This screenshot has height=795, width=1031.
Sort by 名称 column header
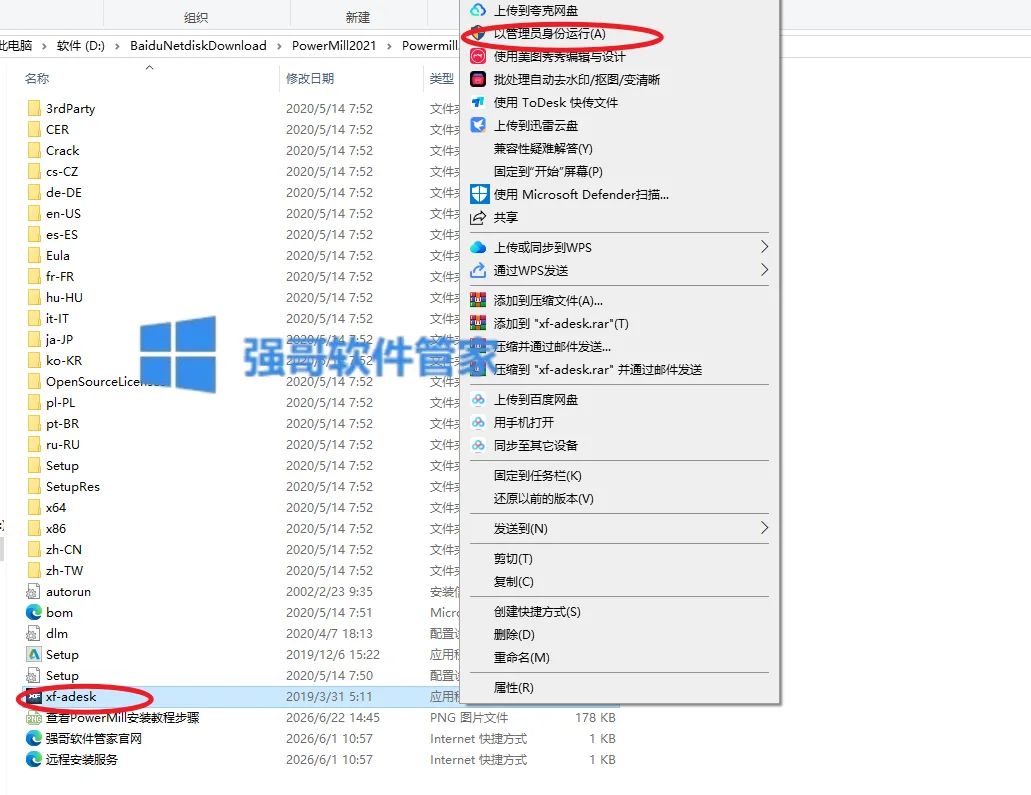pos(37,78)
